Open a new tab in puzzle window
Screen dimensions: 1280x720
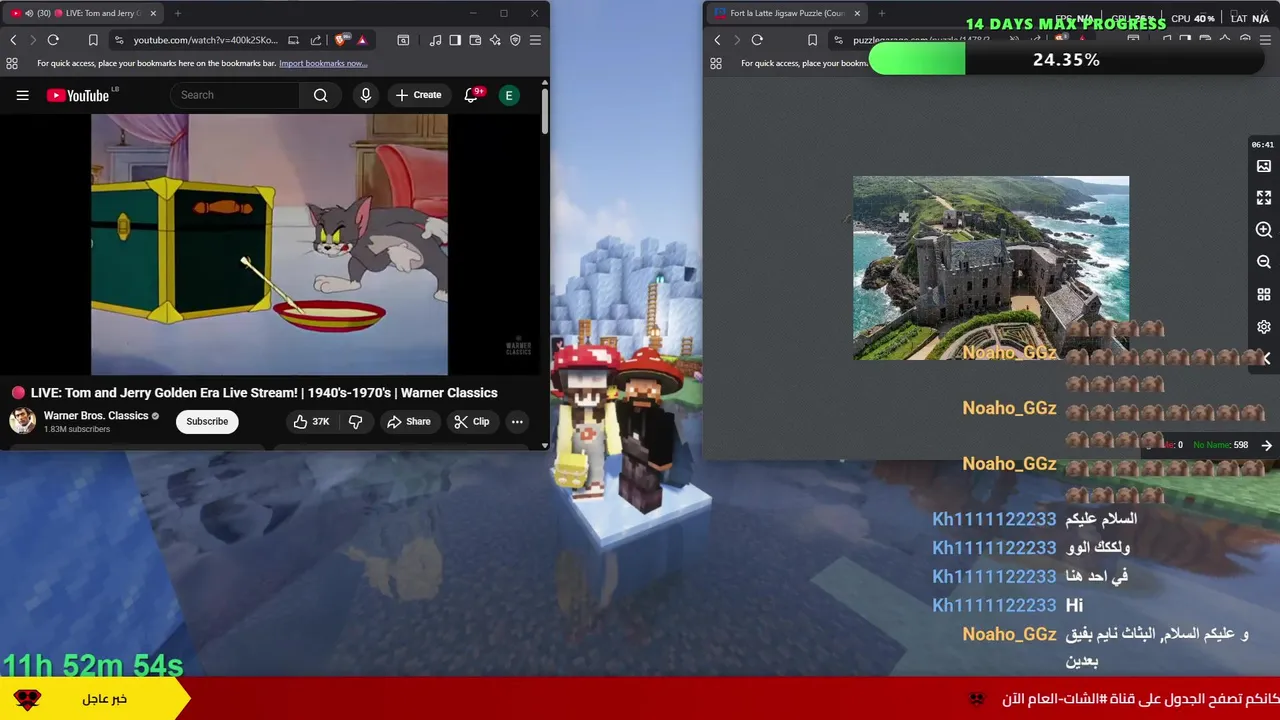[881, 13]
